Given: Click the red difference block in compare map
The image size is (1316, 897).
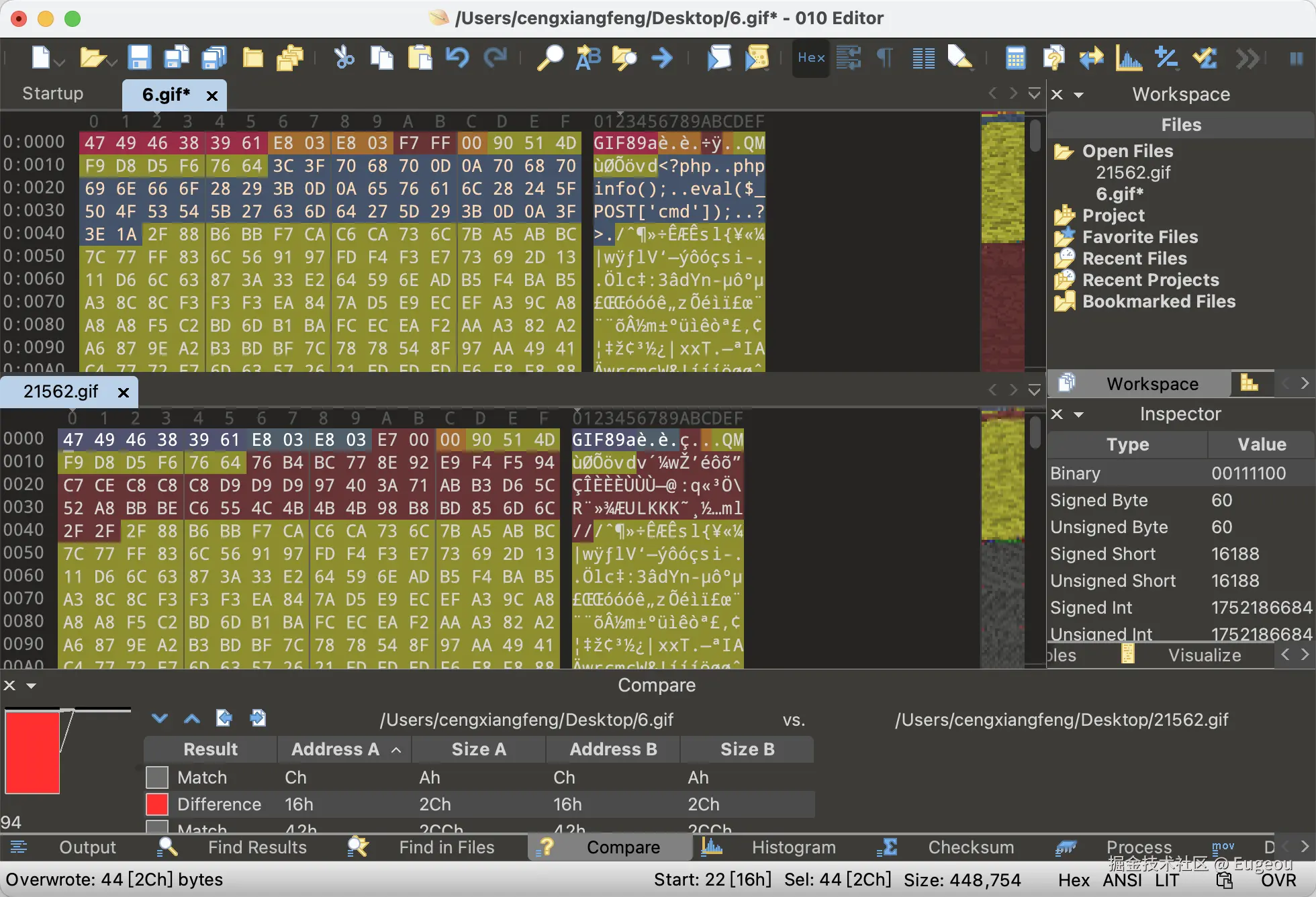Looking at the screenshot, I should pyautogui.click(x=32, y=752).
